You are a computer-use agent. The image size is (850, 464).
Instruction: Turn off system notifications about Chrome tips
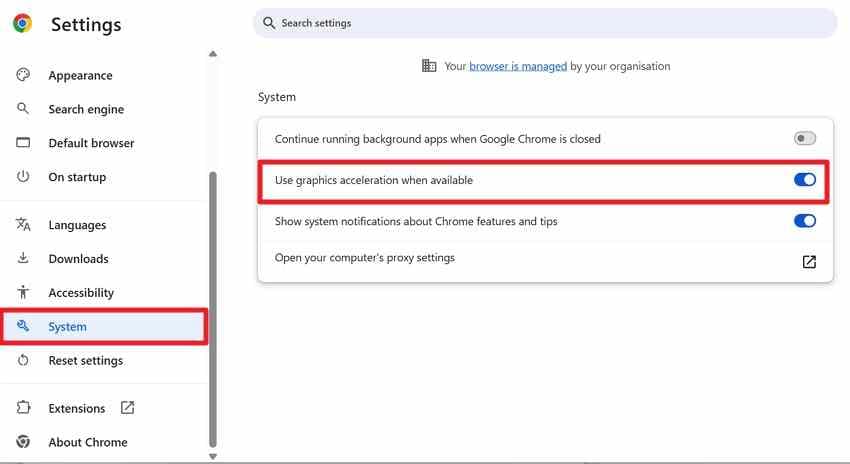pyautogui.click(x=804, y=221)
